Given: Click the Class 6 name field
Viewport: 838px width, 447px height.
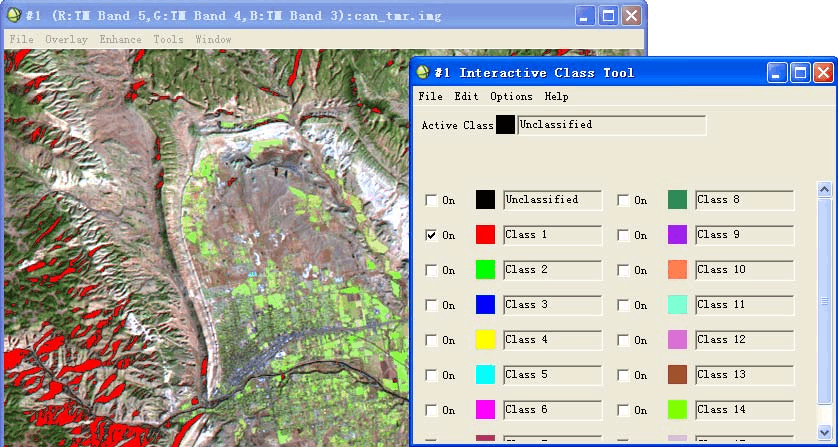Looking at the screenshot, I should click(553, 410).
